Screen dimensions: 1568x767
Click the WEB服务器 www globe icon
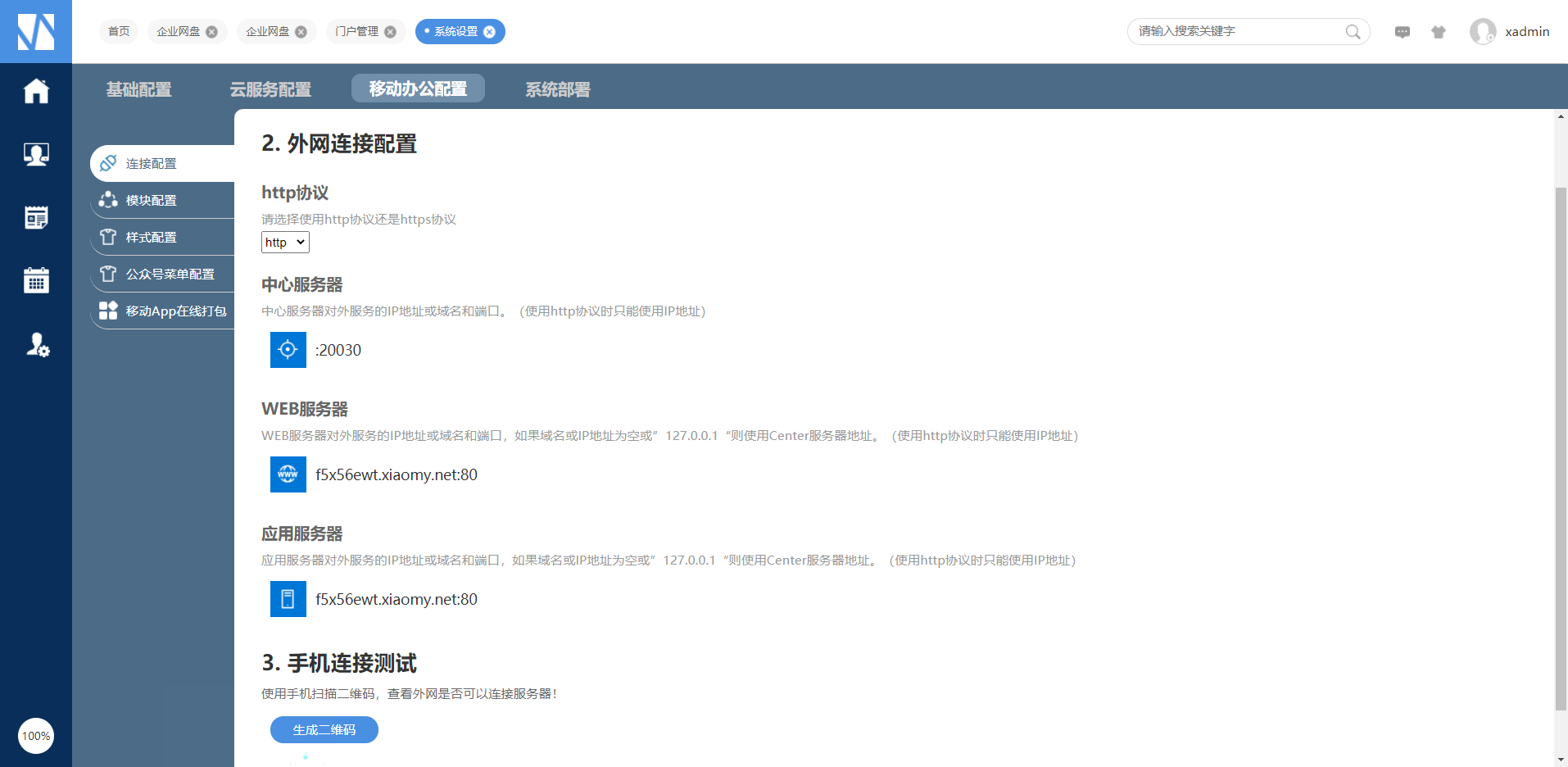click(x=288, y=474)
